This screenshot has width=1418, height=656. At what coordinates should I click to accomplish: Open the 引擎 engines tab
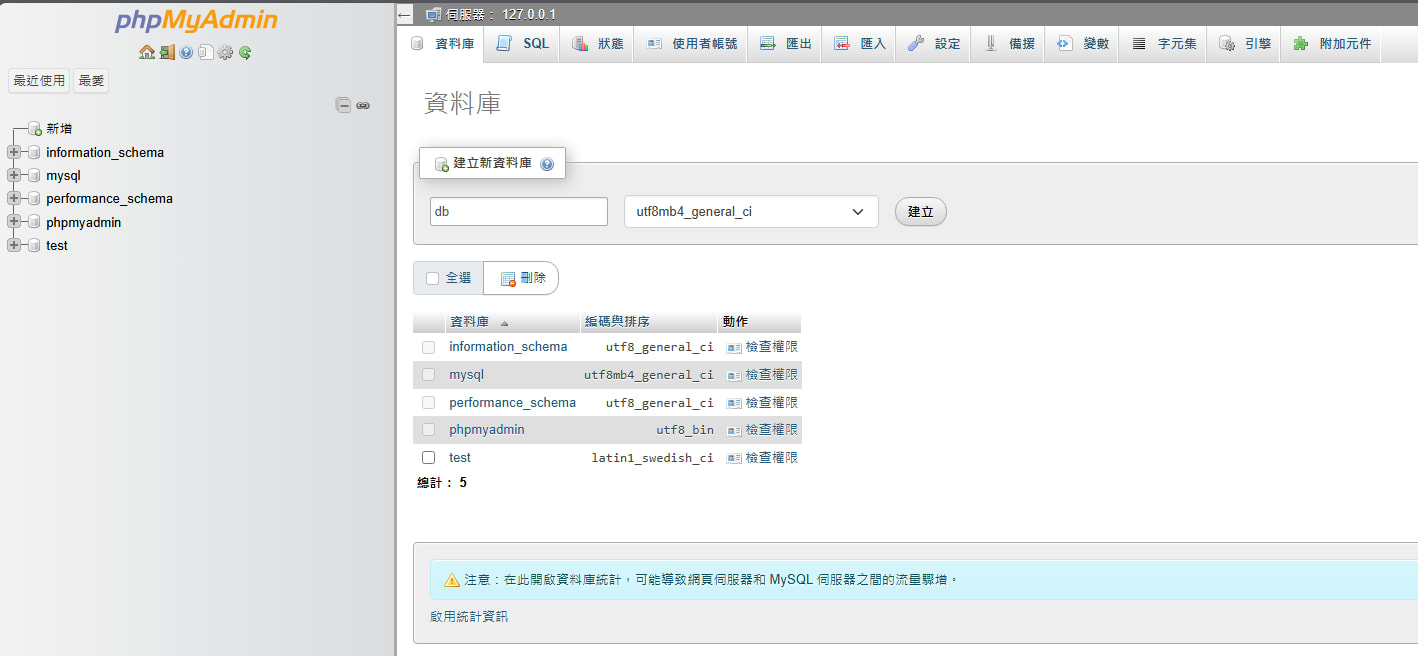tap(1244, 44)
